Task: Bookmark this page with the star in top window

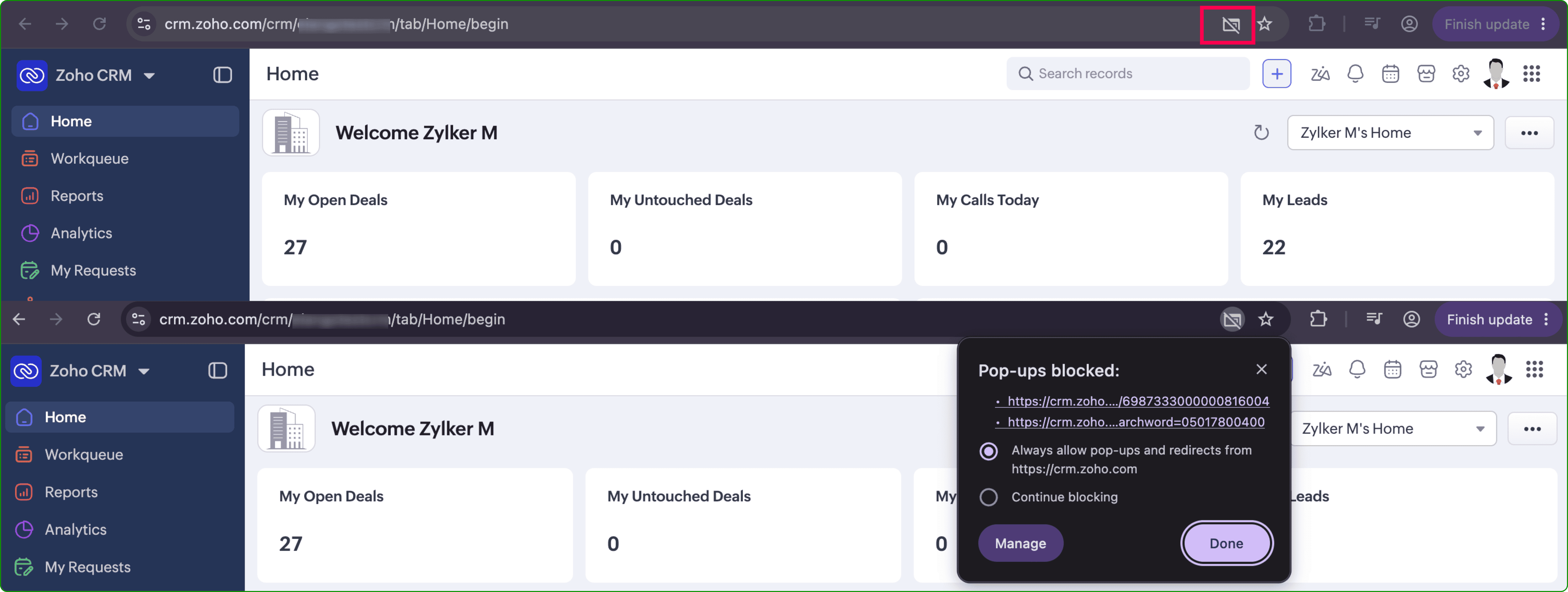Action: point(1265,24)
